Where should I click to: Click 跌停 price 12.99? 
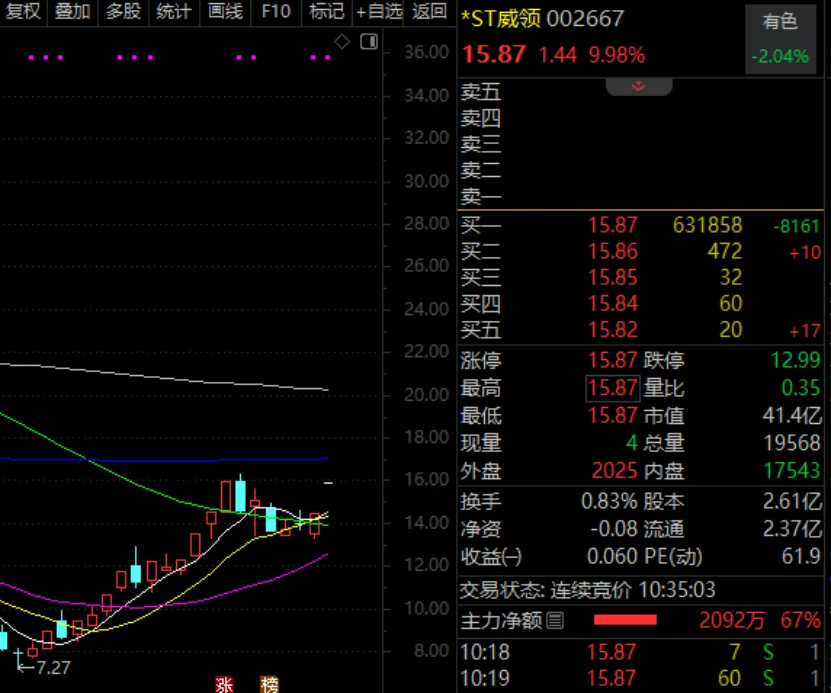tap(795, 360)
